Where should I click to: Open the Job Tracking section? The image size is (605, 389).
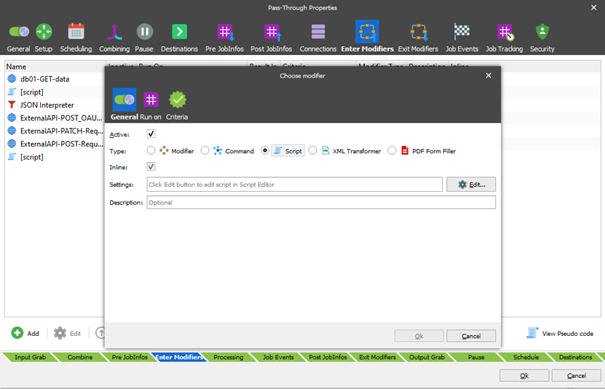point(504,37)
